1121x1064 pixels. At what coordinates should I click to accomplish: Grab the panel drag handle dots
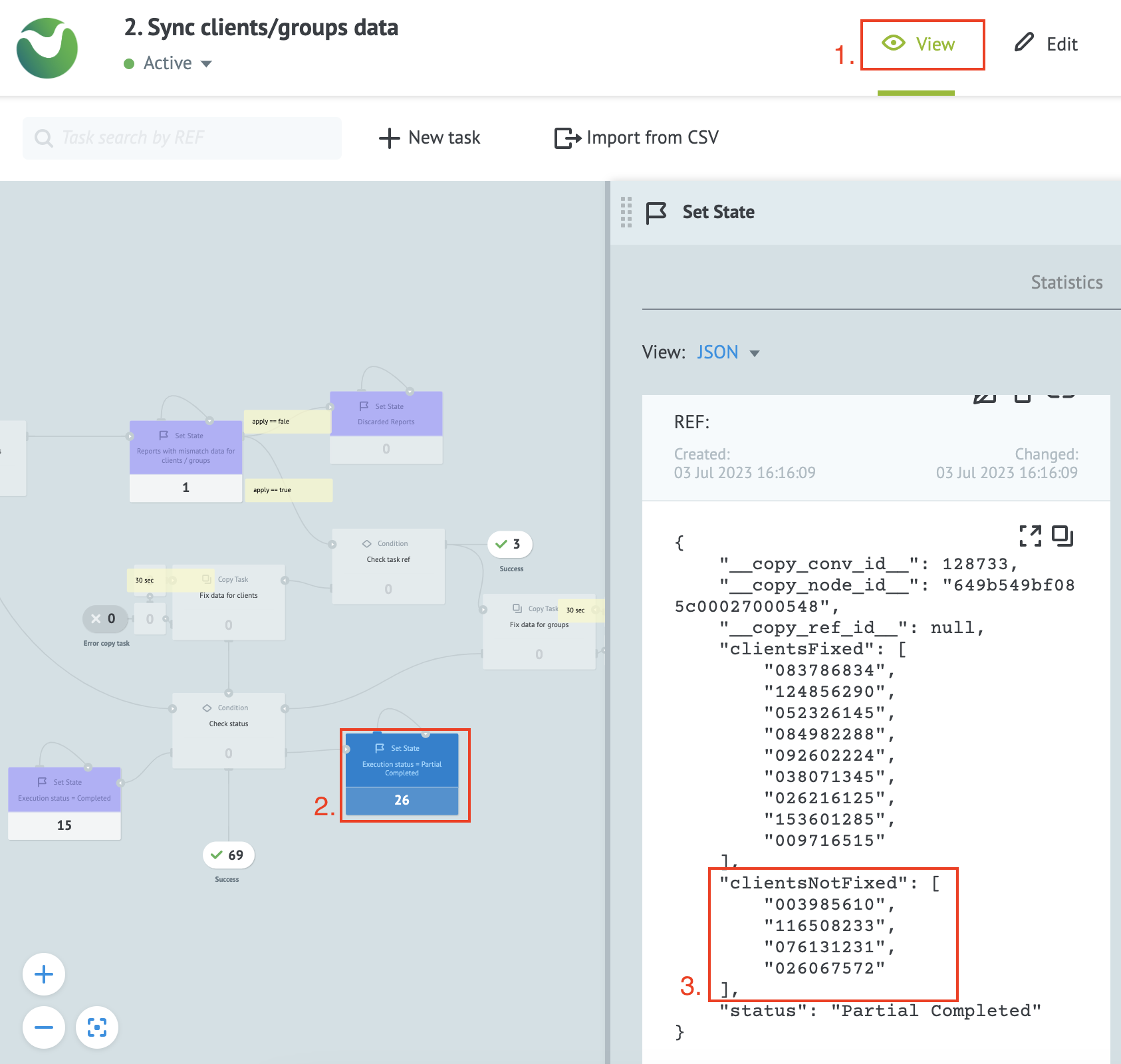coord(626,212)
